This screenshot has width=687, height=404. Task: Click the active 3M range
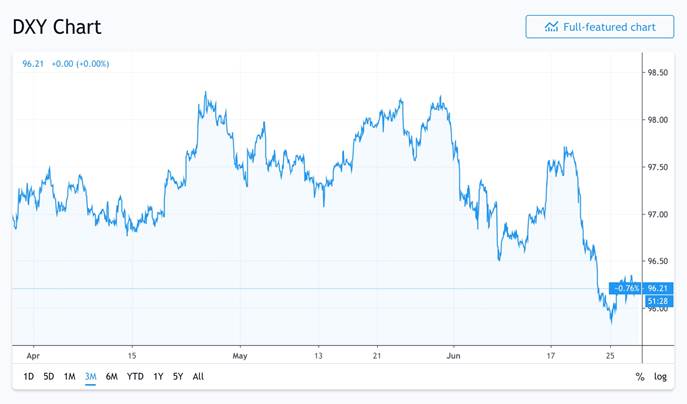(x=90, y=377)
